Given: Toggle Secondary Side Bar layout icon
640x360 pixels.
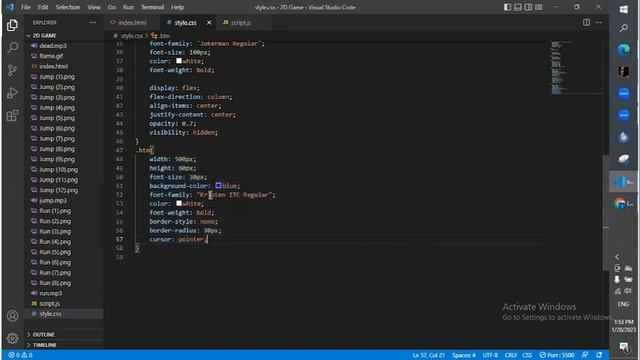Looking at the screenshot, I should click(528, 7).
